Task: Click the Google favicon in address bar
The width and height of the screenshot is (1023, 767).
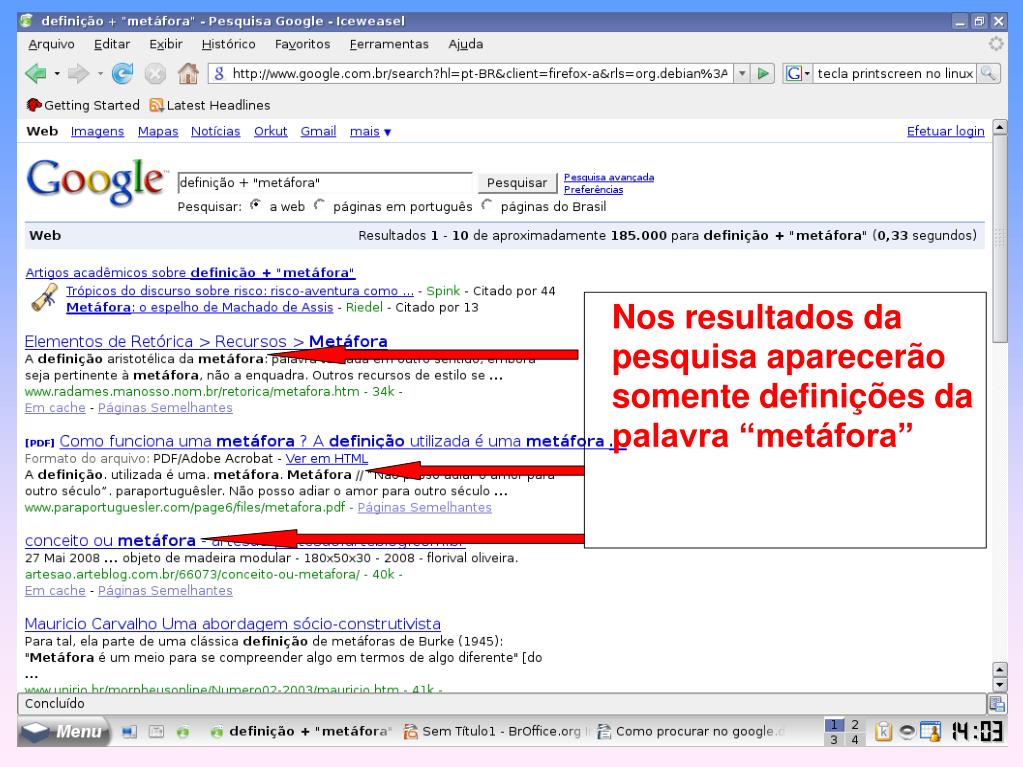Action: click(x=219, y=74)
